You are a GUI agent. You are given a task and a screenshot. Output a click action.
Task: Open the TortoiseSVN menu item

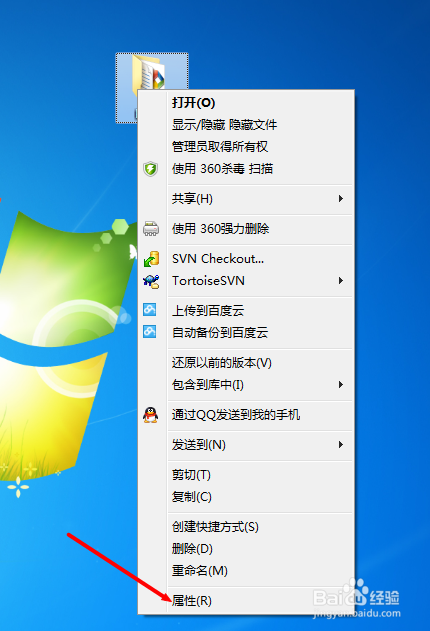(x=246, y=280)
